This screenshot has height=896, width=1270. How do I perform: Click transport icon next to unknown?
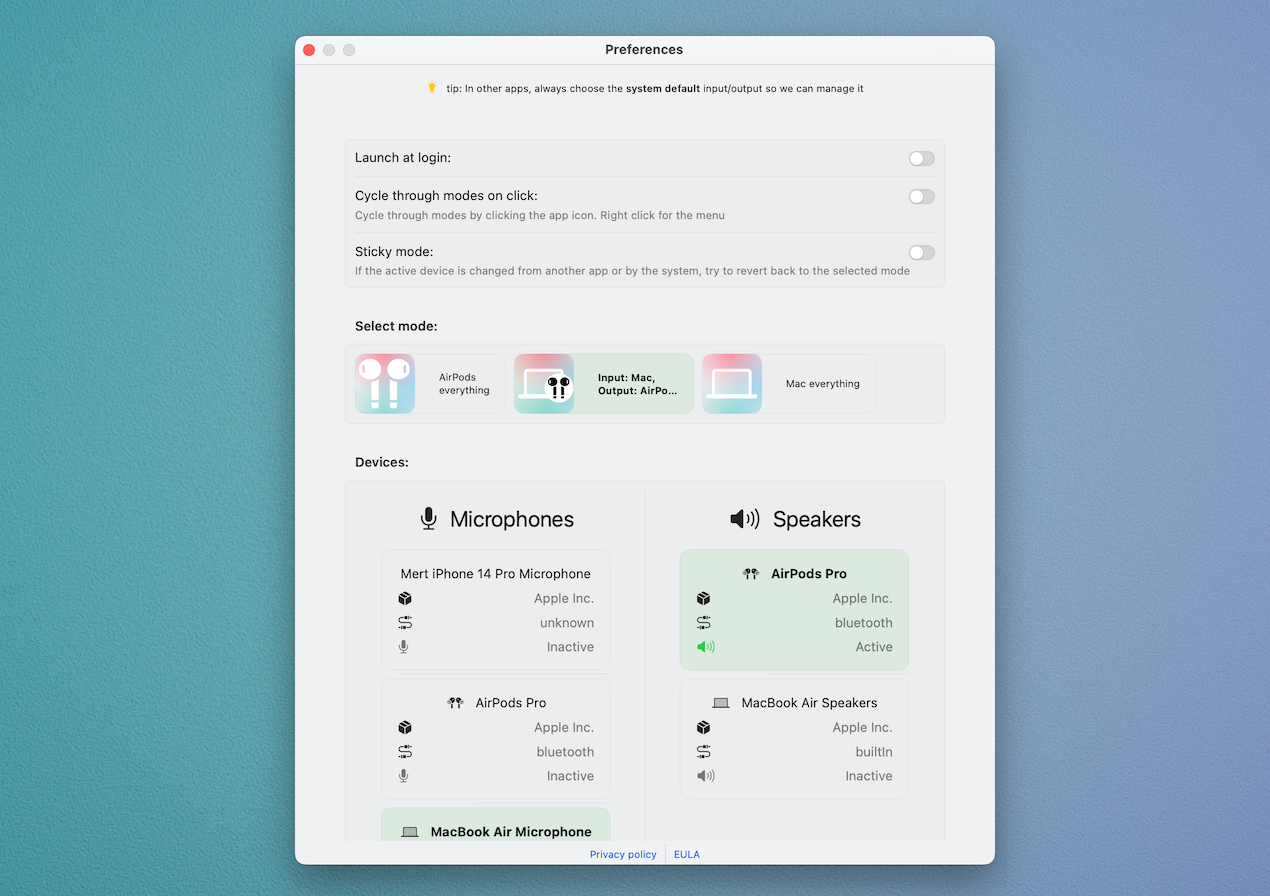tap(405, 623)
